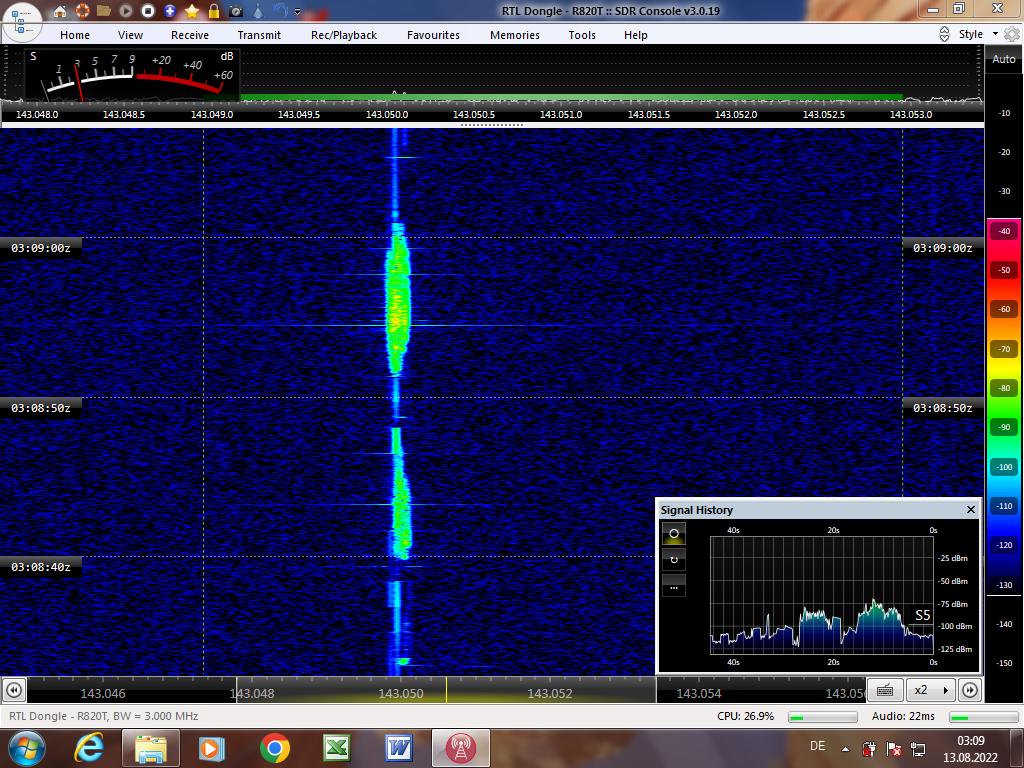Open the Help ribbon tab
The width and height of the screenshot is (1024, 768).
[635, 35]
